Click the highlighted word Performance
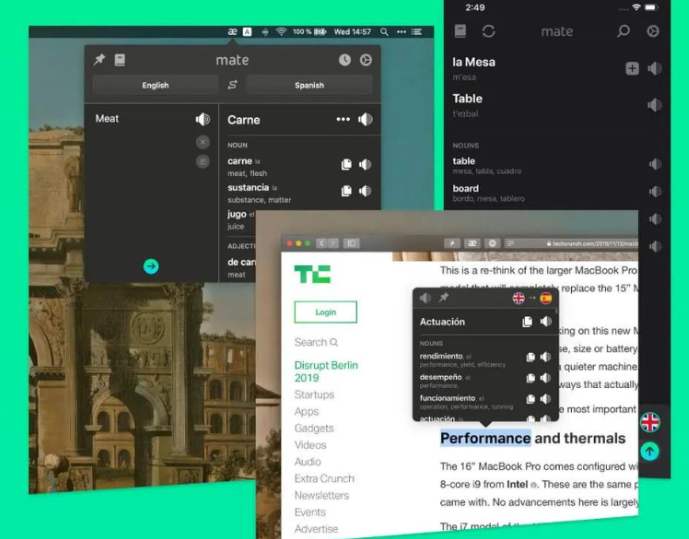The image size is (689, 539). click(x=486, y=438)
